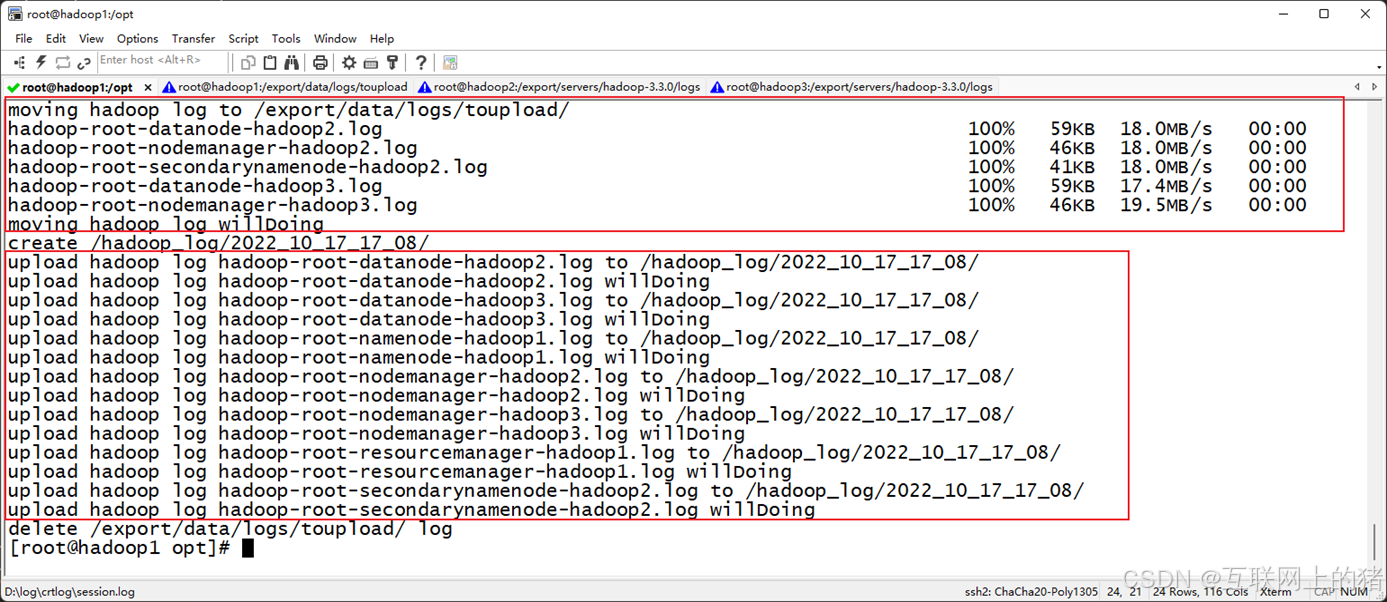This screenshot has height=602, width=1387.
Task: Click the Paste clipboard icon
Action: pyautogui.click(x=270, y=63)
